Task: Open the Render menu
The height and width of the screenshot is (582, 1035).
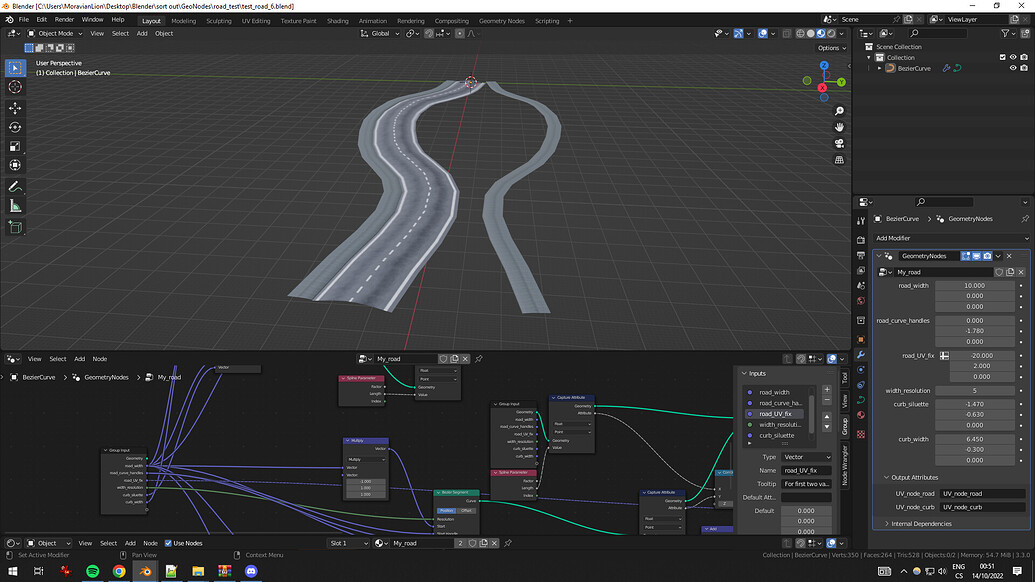Action: [64, 20]
